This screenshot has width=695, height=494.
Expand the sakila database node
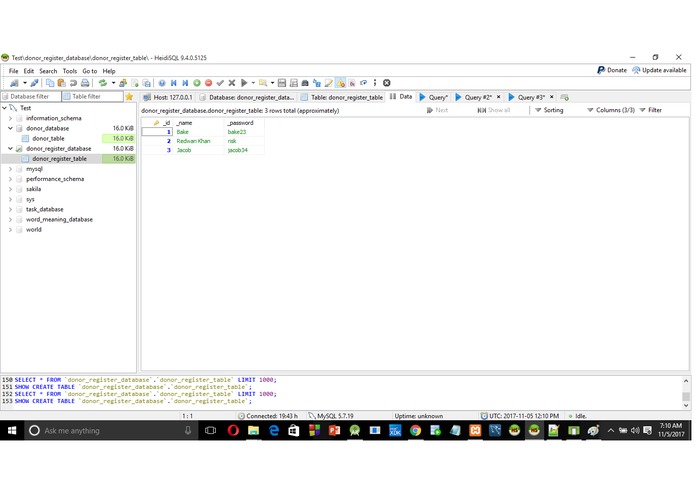10,189
